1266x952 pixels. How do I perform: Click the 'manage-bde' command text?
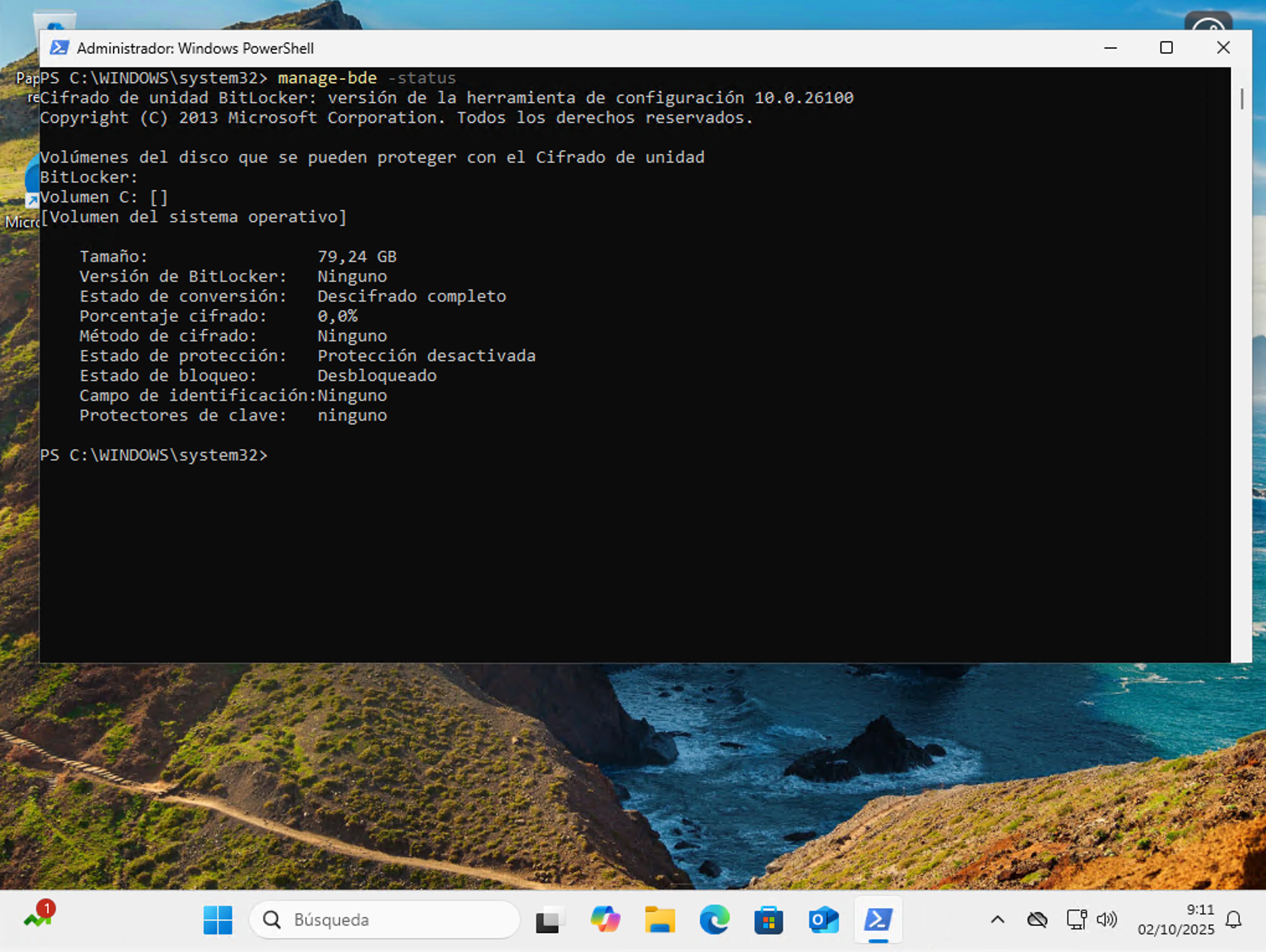(x=327, y=78)
